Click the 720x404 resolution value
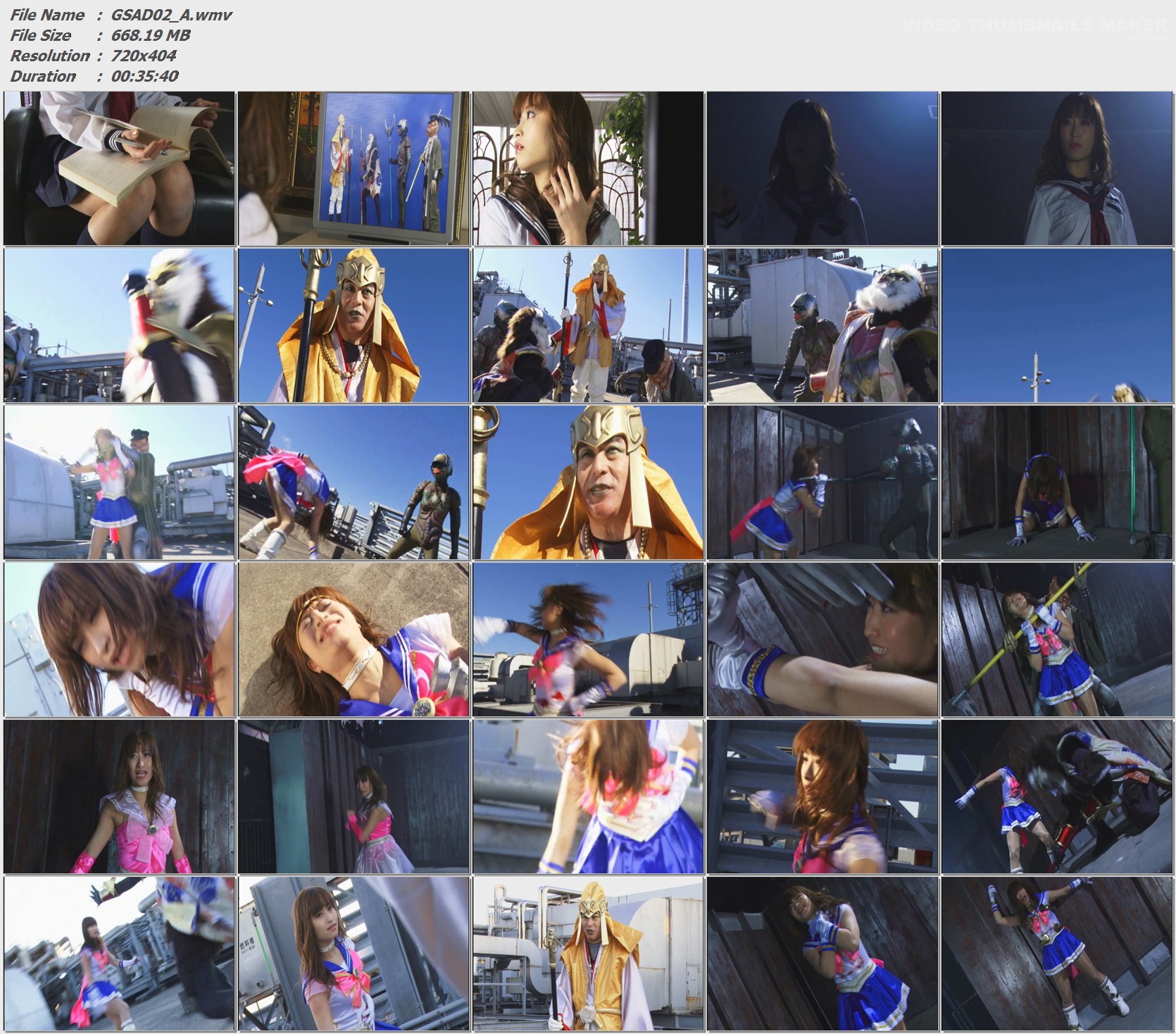The image size is (1176, 1034). click(144, 56)
